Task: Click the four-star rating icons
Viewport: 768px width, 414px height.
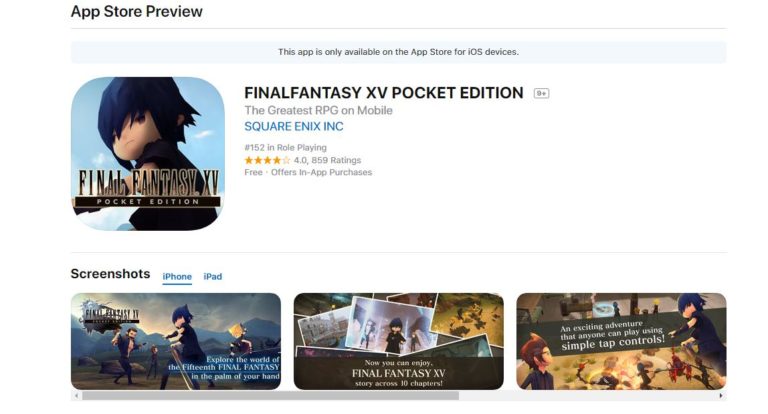Action: 267,160
